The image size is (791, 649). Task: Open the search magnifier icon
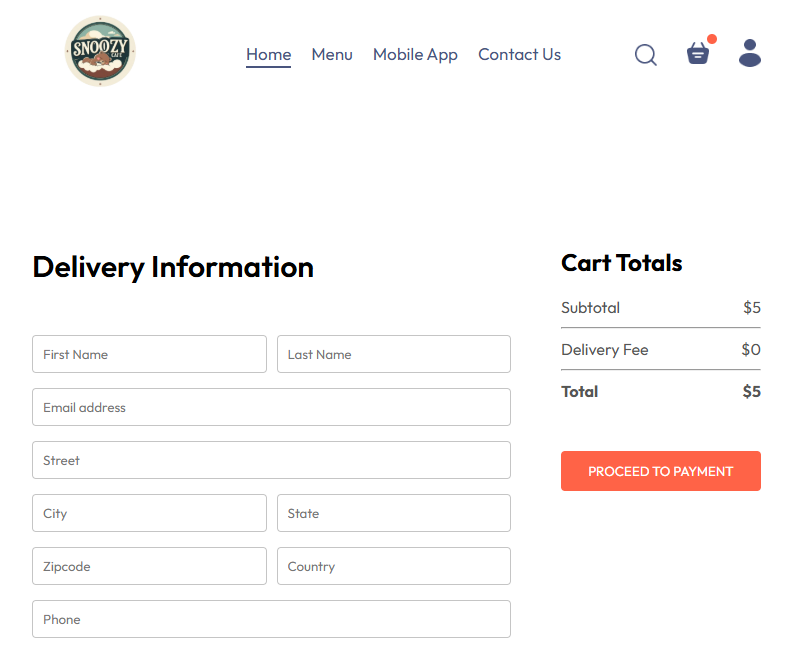(x=646, y=54)
